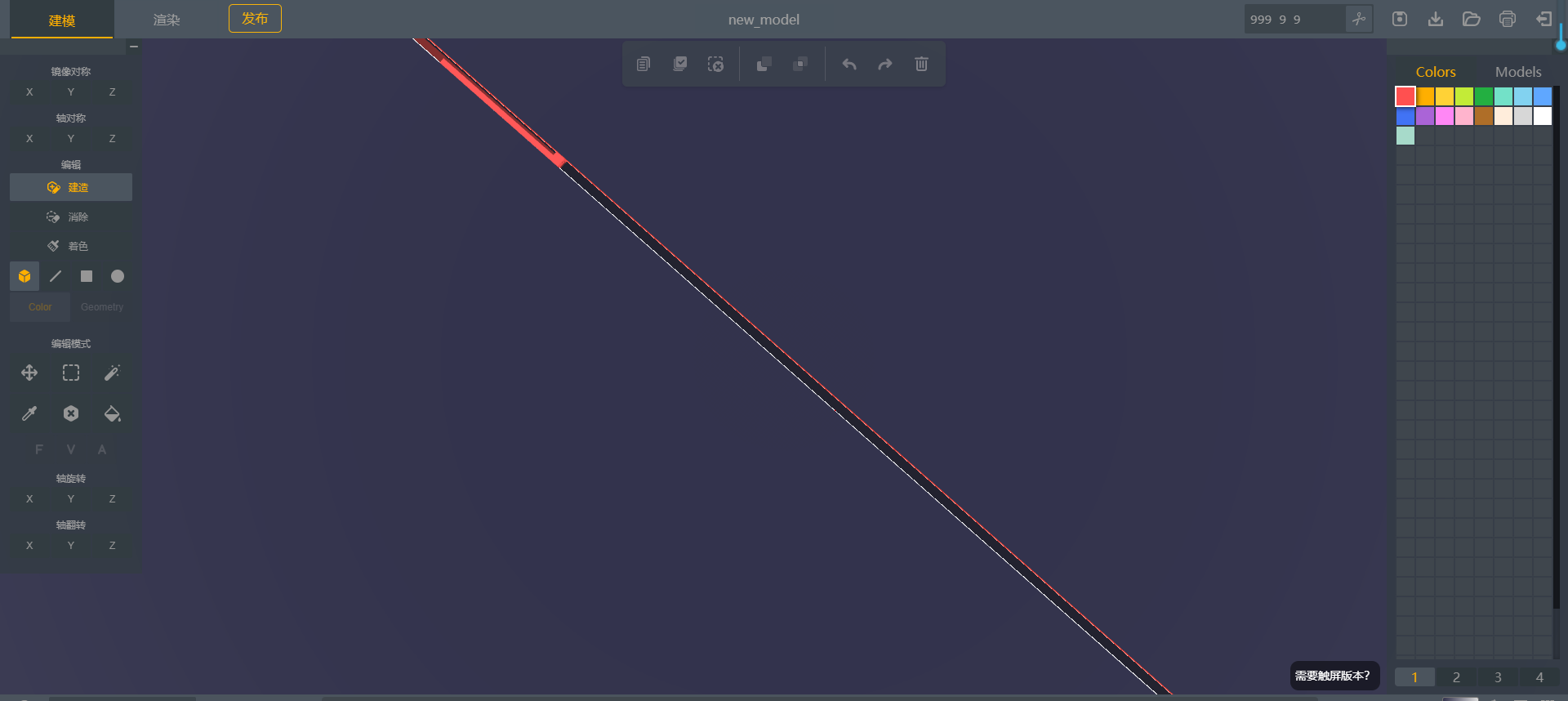Screen dimensions: 1568x701
Task: Flip along X under 轴翻转
Action: click(x=29, y=546)
